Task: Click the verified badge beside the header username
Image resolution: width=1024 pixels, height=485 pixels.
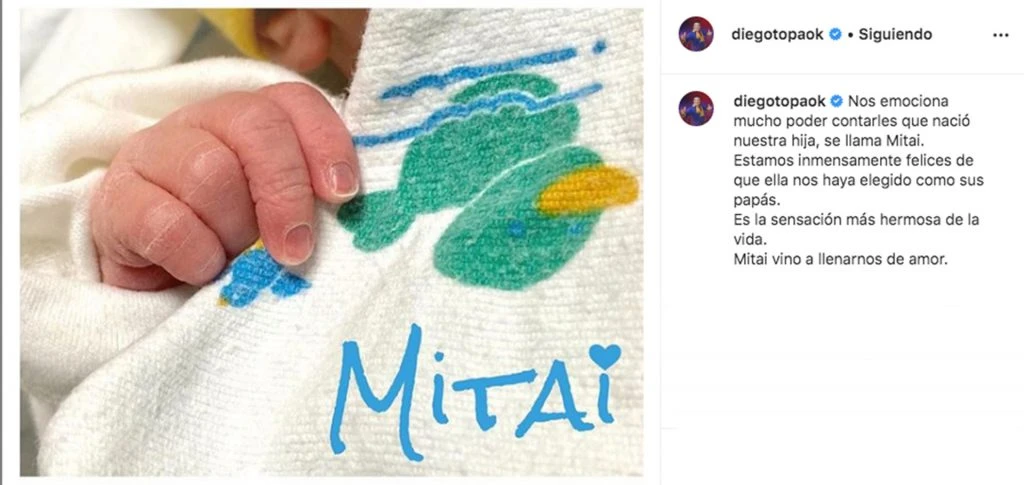Action: (x=835, y=35)
